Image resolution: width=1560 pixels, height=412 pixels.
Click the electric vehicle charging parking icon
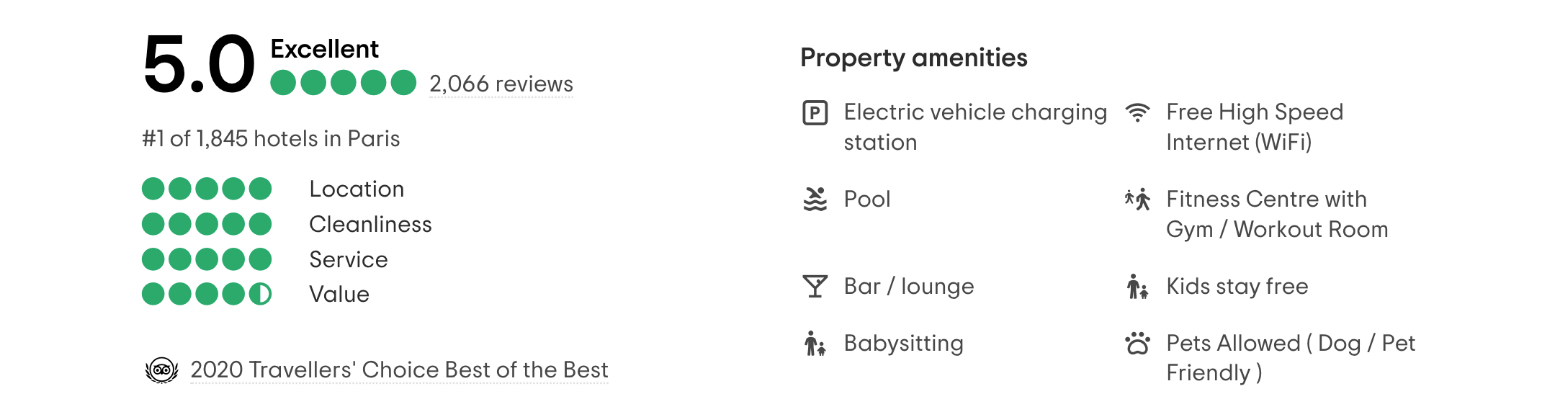[x=815, y=113]
